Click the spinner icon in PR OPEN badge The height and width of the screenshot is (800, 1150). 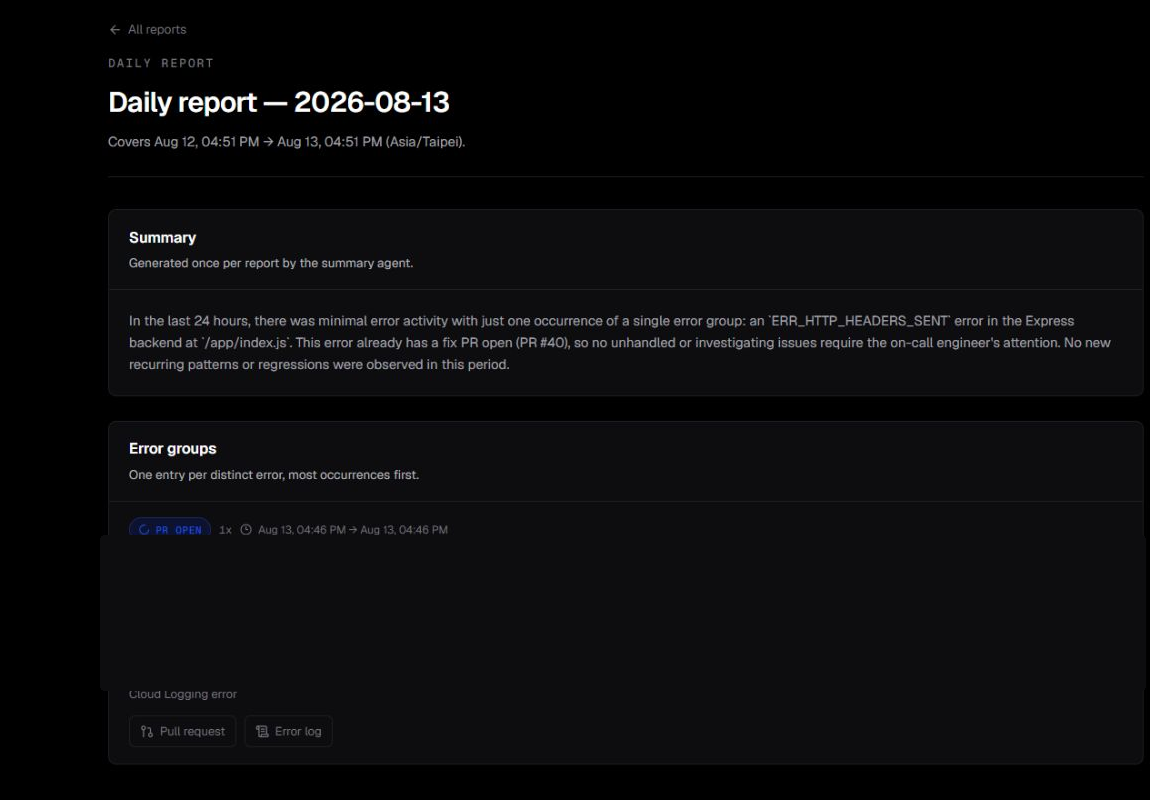click(144, 529)
